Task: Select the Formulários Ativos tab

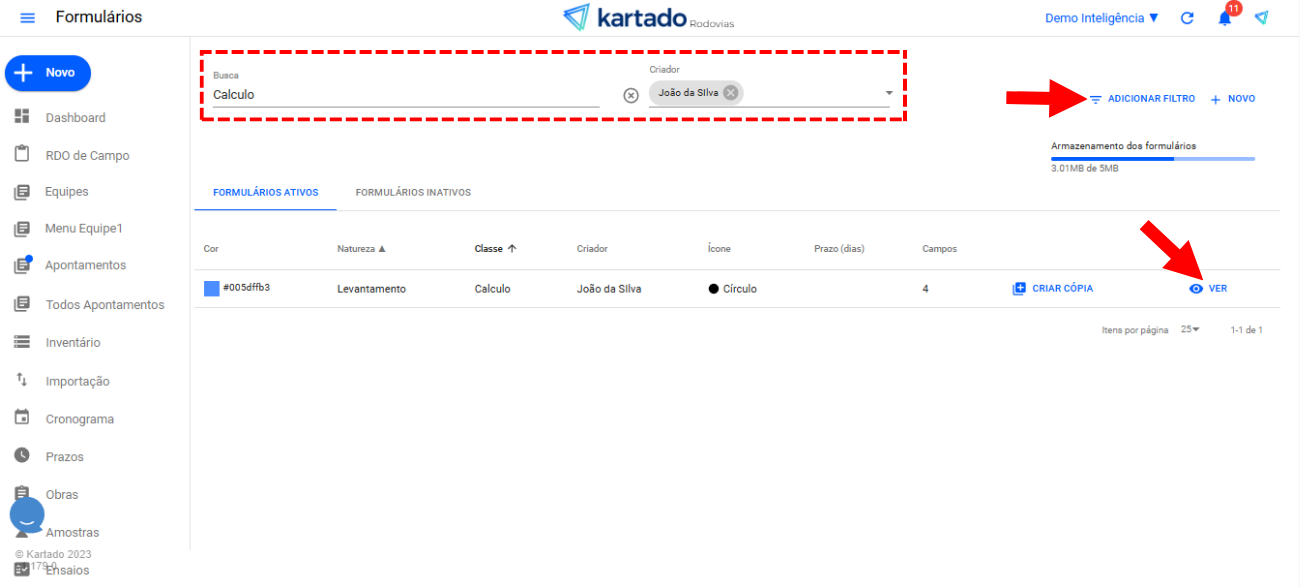Action: [x=265, y=192]
